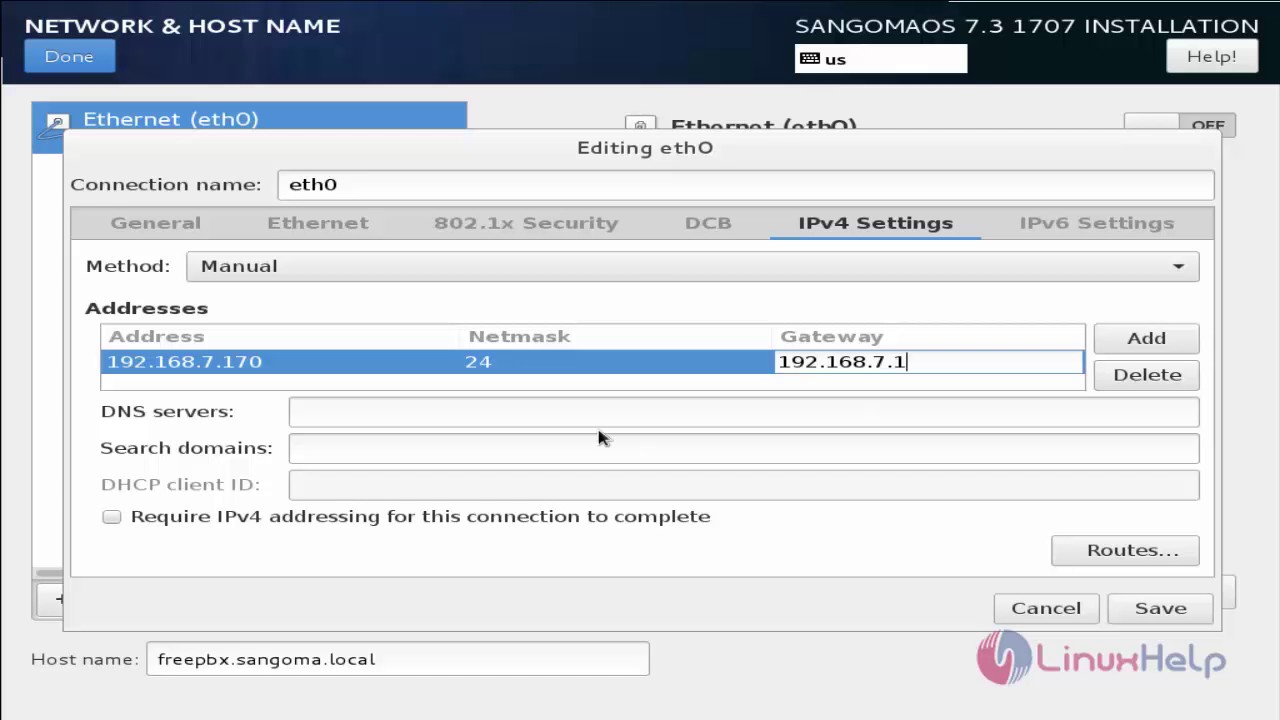Click the Ethernet eth0 device icon
1280x720 pixels.
58,122
